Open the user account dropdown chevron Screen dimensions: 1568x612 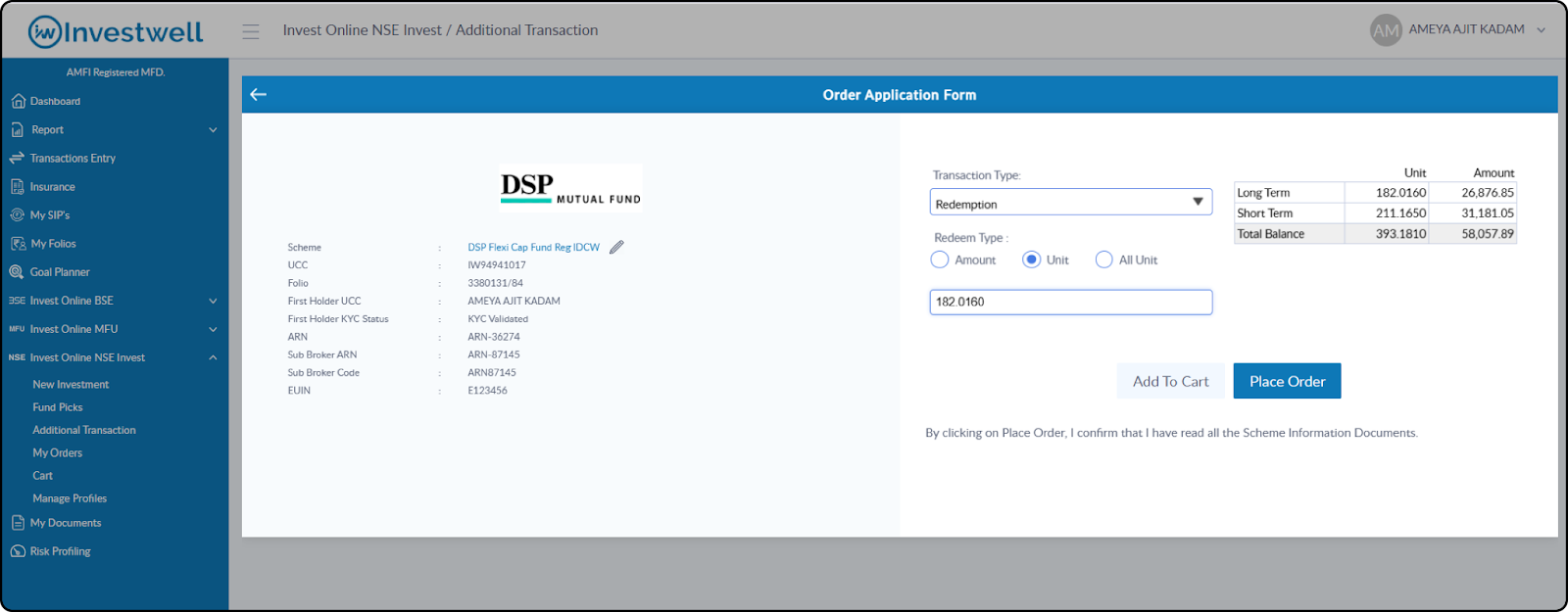tap(1541, 30)
